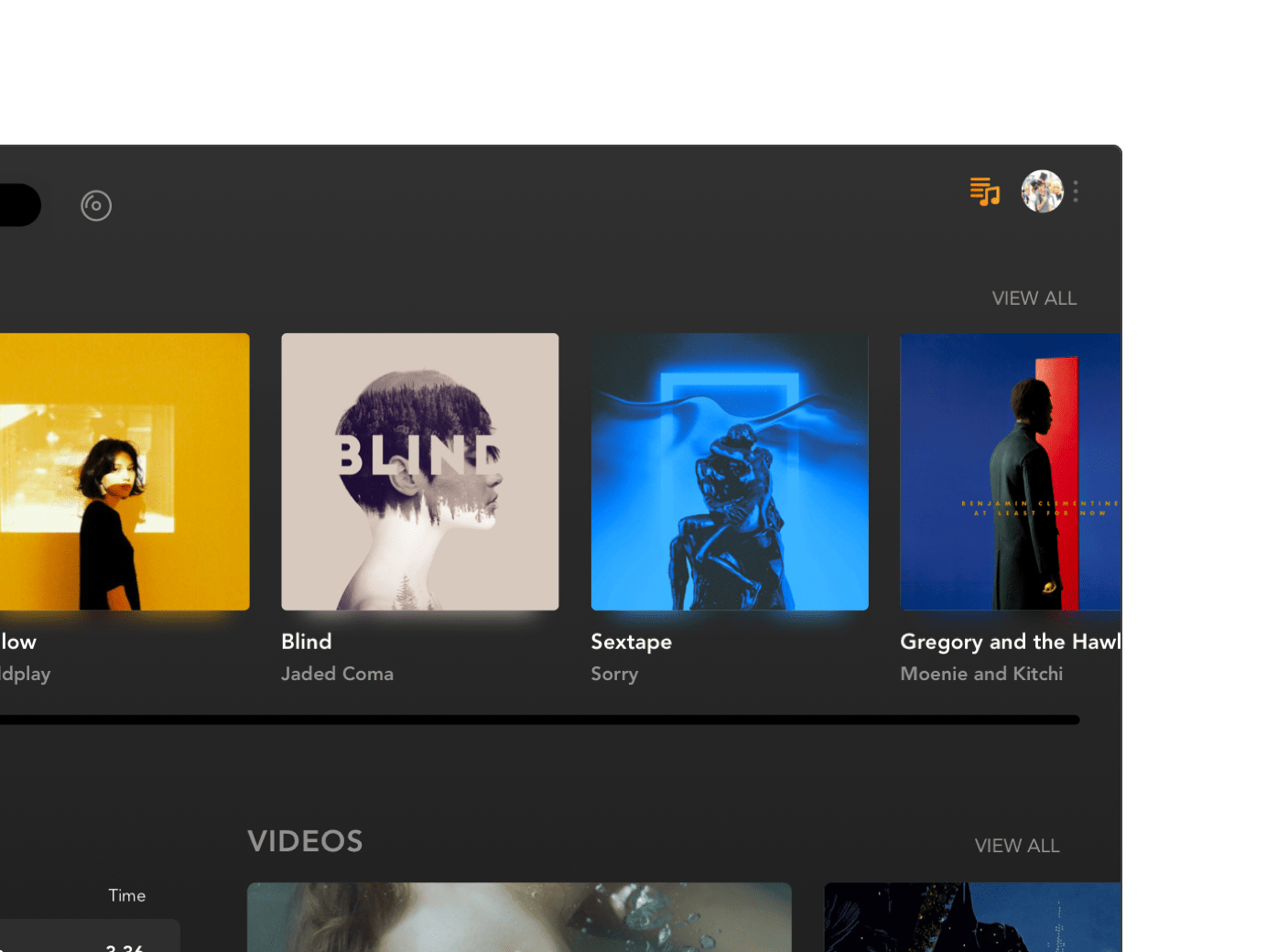Click the disc icon beside the search bar

click(x=96, y=205)
